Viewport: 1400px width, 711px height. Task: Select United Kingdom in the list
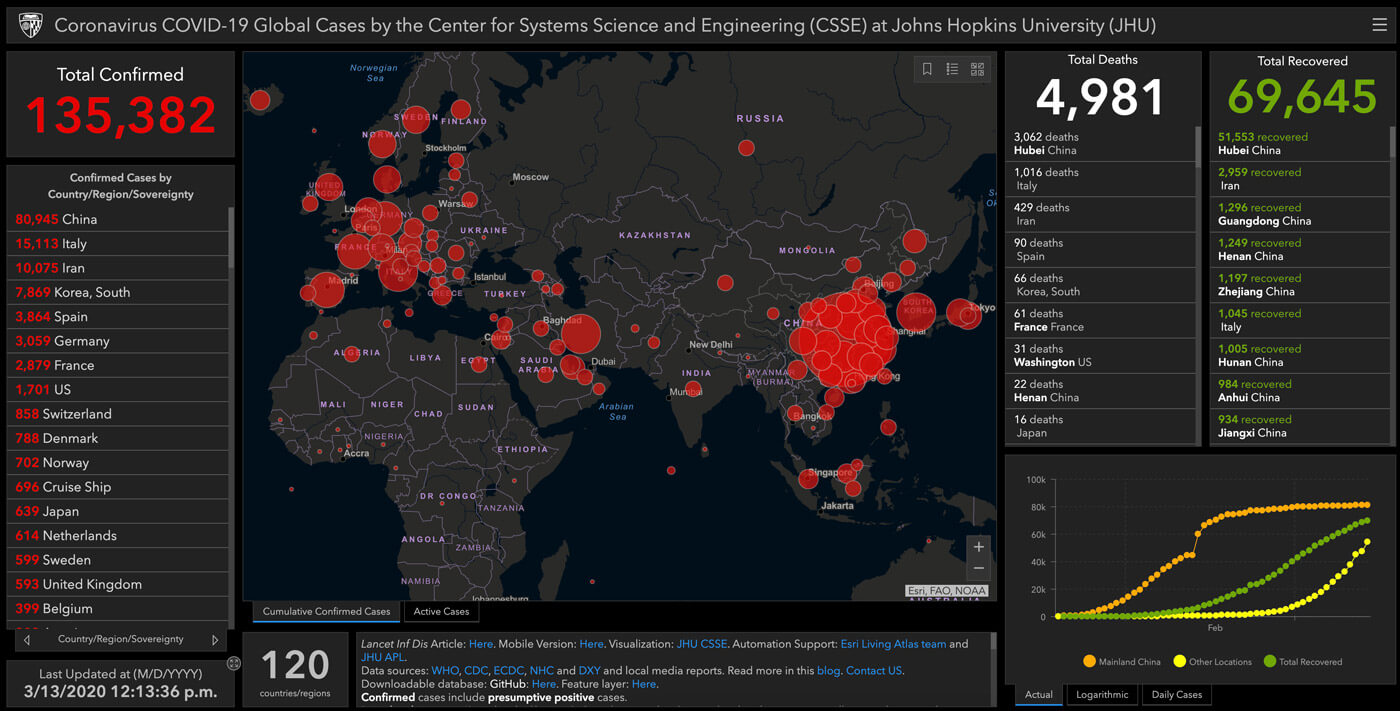(120, 584)
